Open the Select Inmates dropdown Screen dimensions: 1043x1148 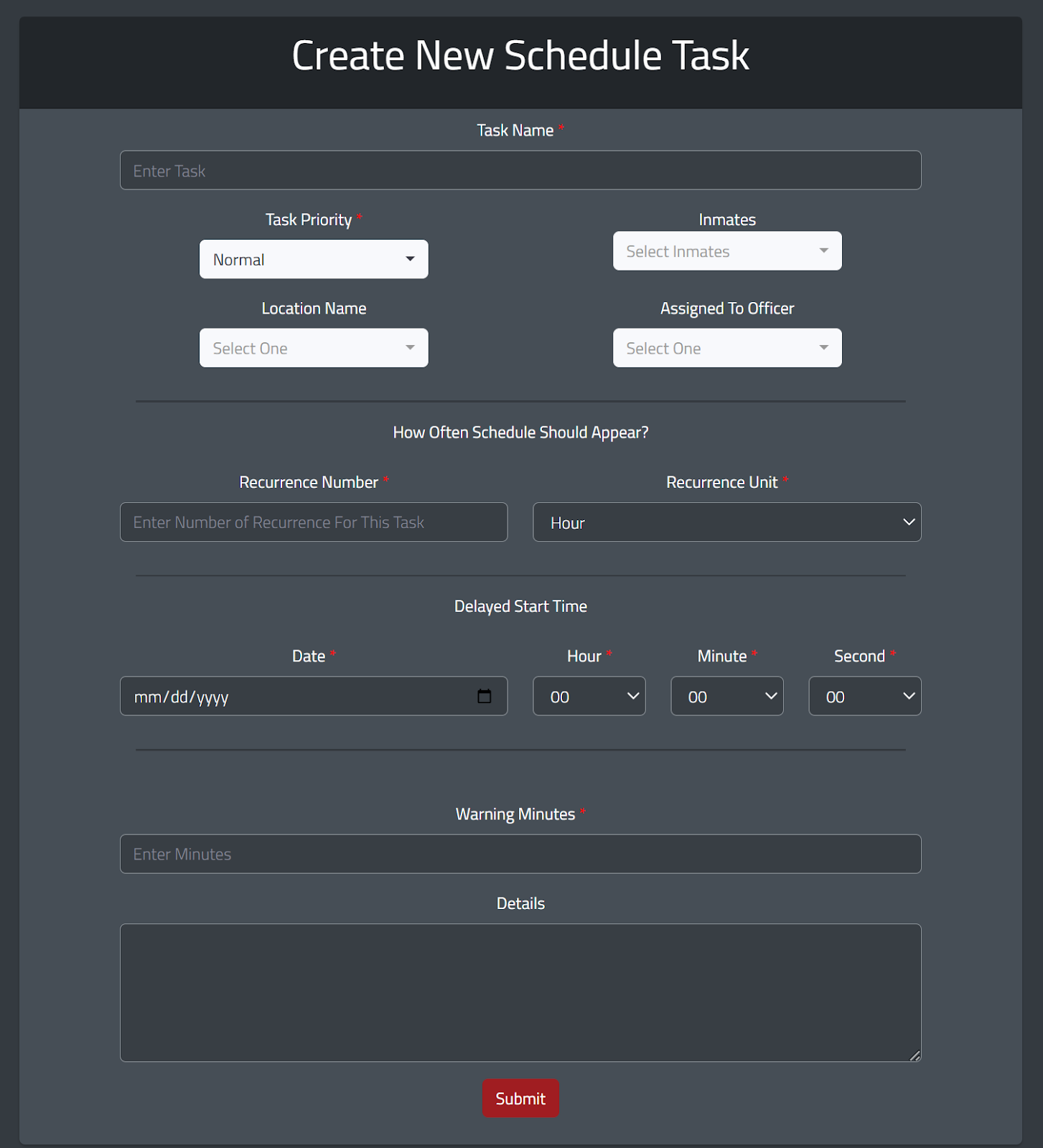pos(727,250)
